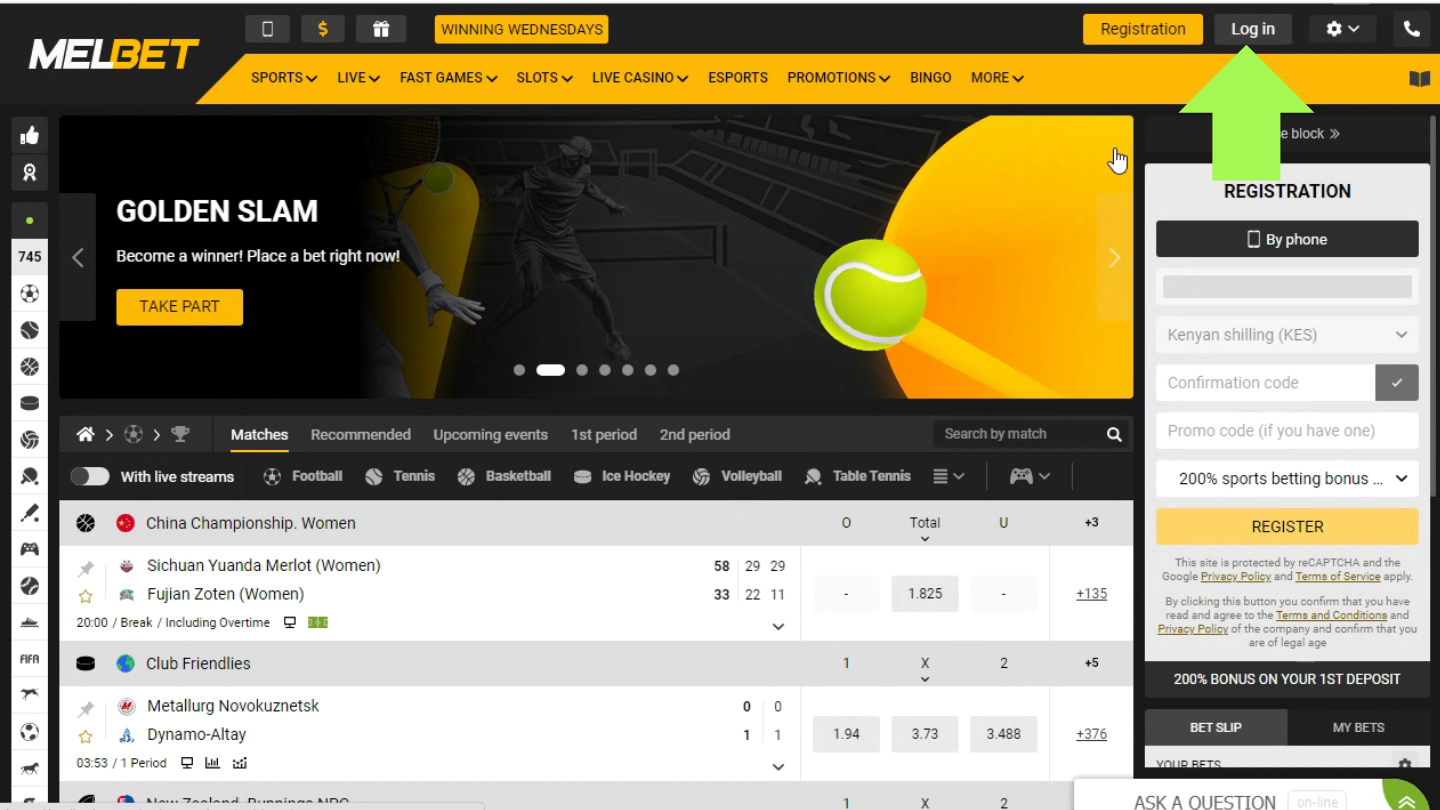Click the search magnifier icon
The image size is (1440, 810).
coord(1114,434)
